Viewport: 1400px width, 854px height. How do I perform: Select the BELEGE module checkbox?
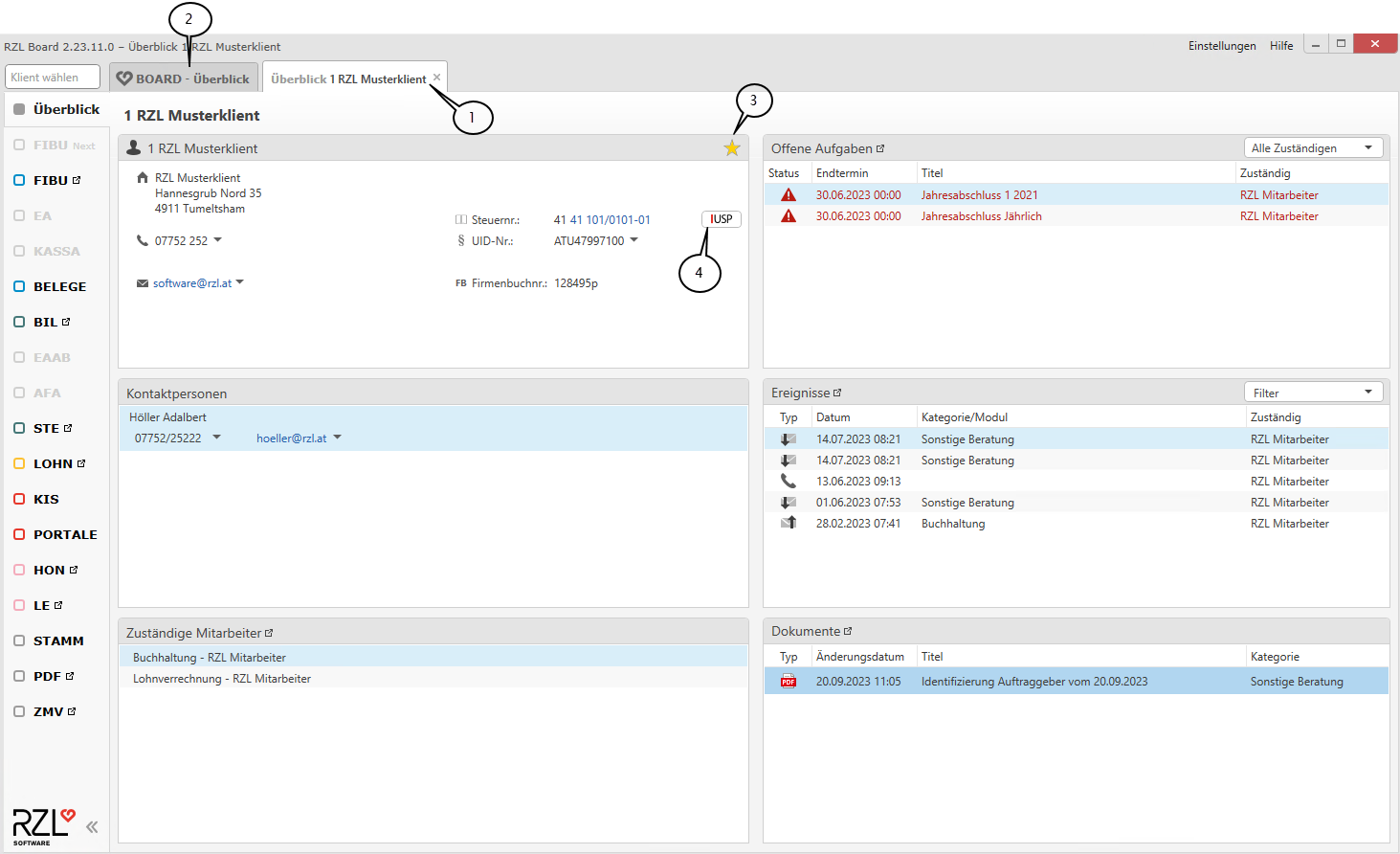pos(19,286)
